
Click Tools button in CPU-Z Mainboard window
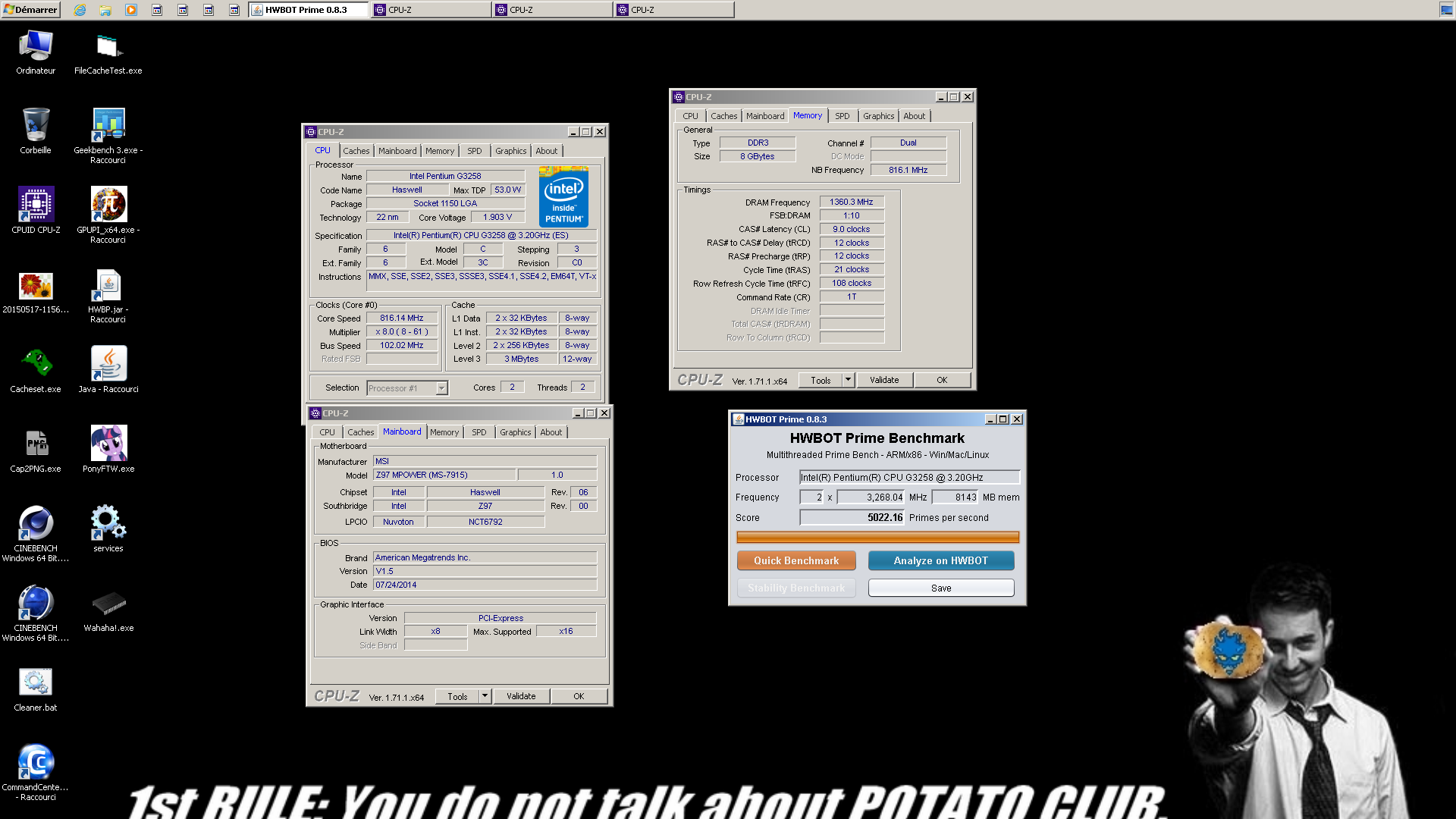point(457,696)
